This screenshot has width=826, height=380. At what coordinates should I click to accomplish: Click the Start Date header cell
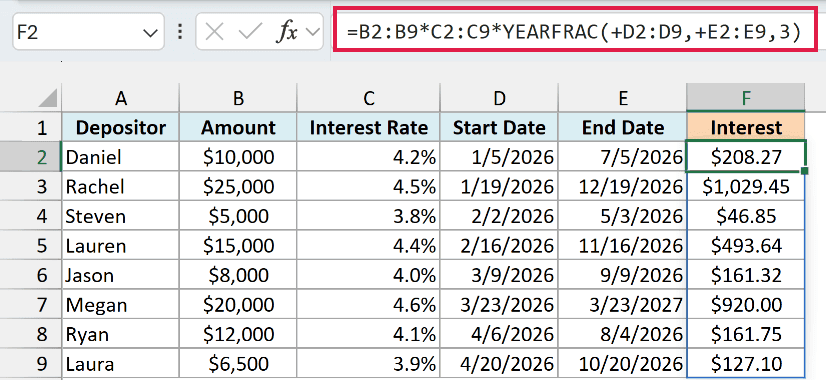(499, 127)
